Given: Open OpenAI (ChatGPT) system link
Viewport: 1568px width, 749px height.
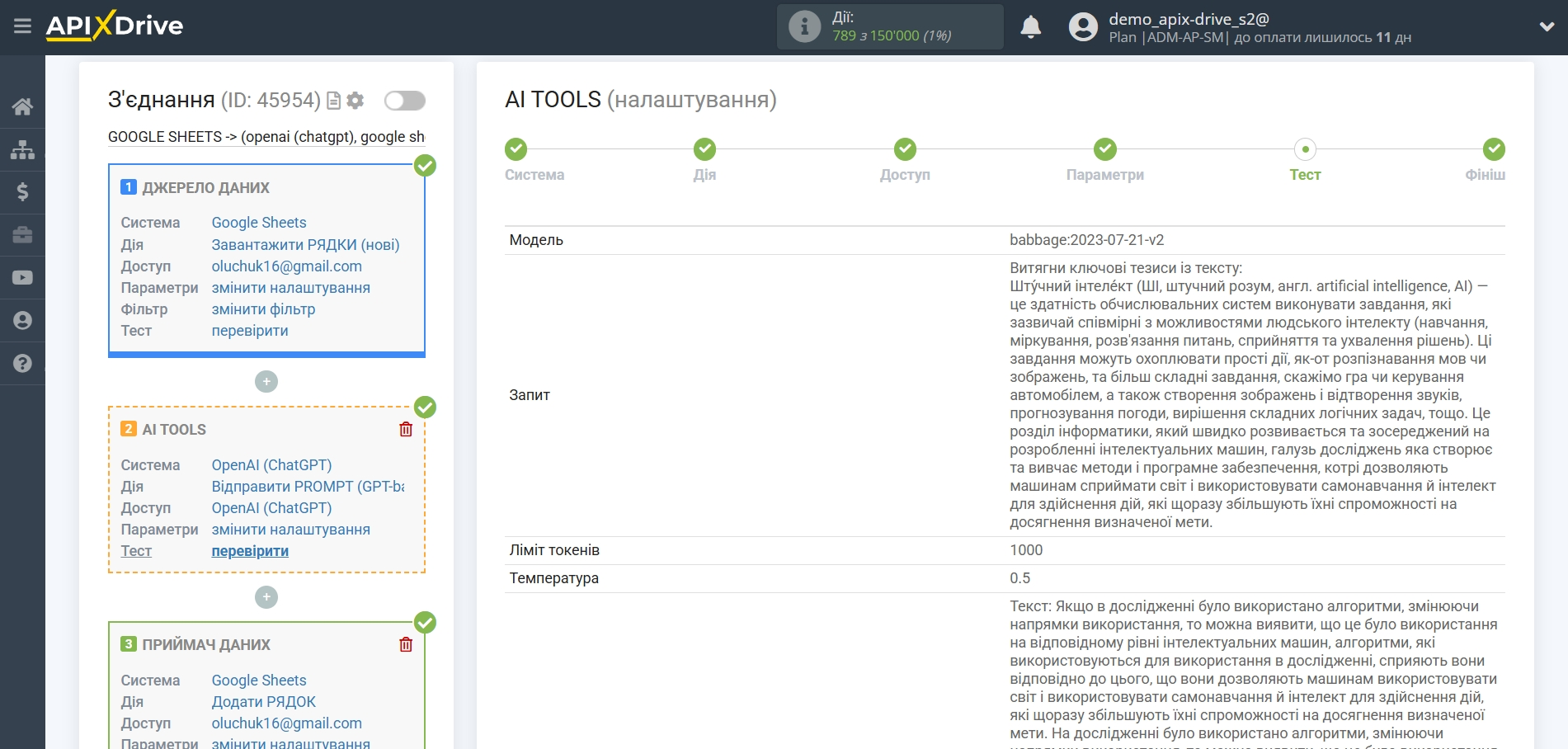Looking at the screenshot, I should click(271, 465).
